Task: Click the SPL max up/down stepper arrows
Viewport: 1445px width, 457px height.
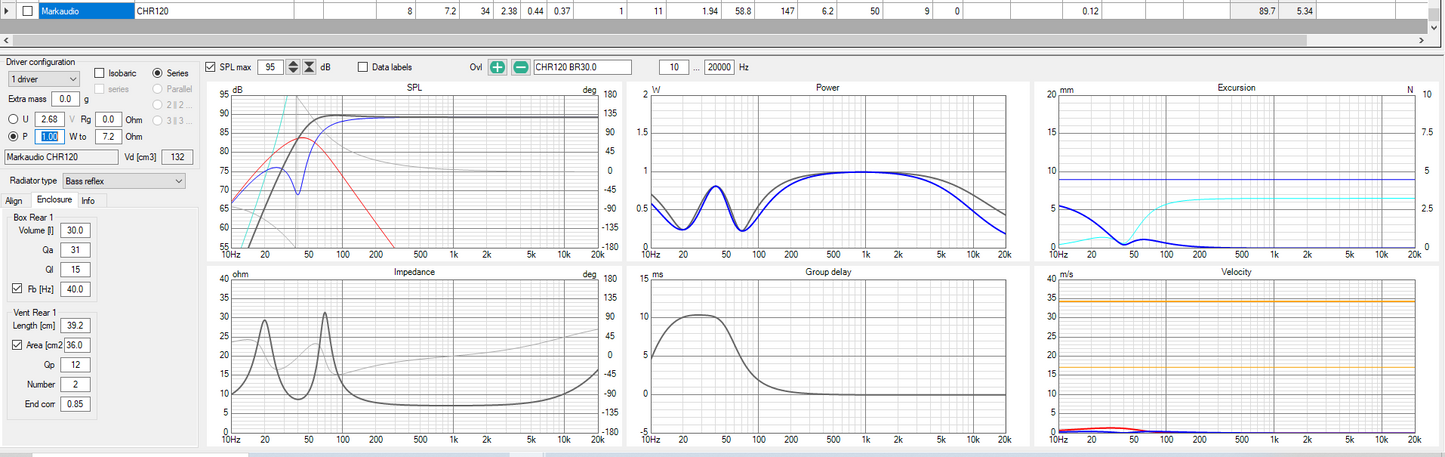Action: 293,67
